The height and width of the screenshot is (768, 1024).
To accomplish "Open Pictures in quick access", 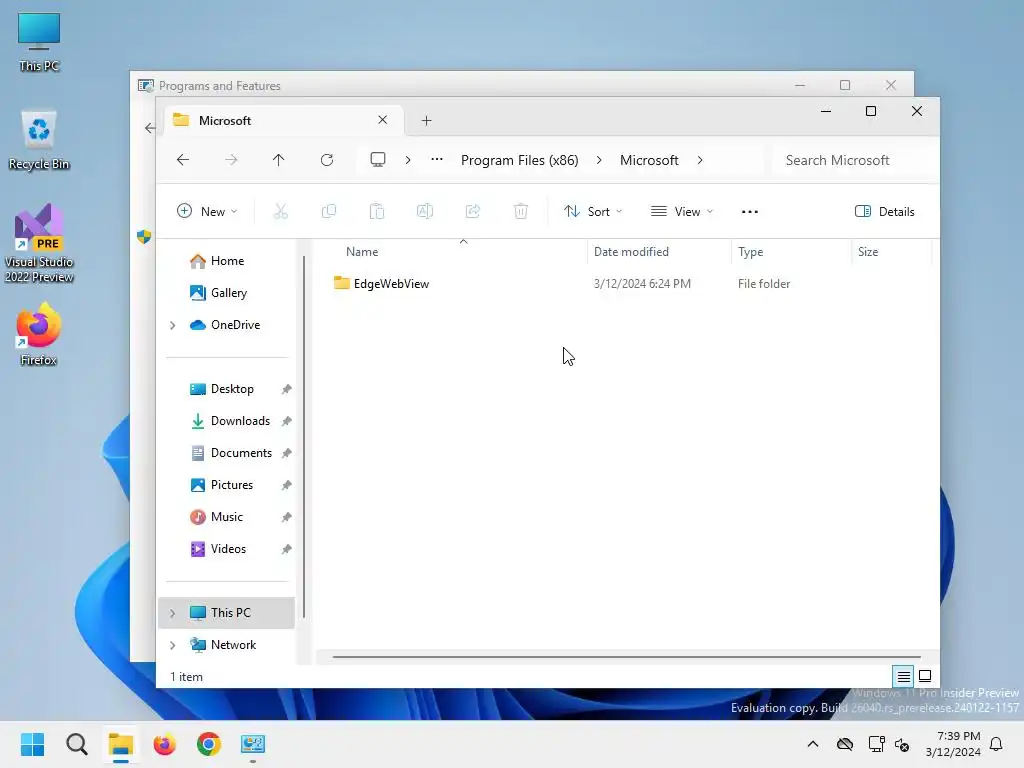I will tap(227, 485).
